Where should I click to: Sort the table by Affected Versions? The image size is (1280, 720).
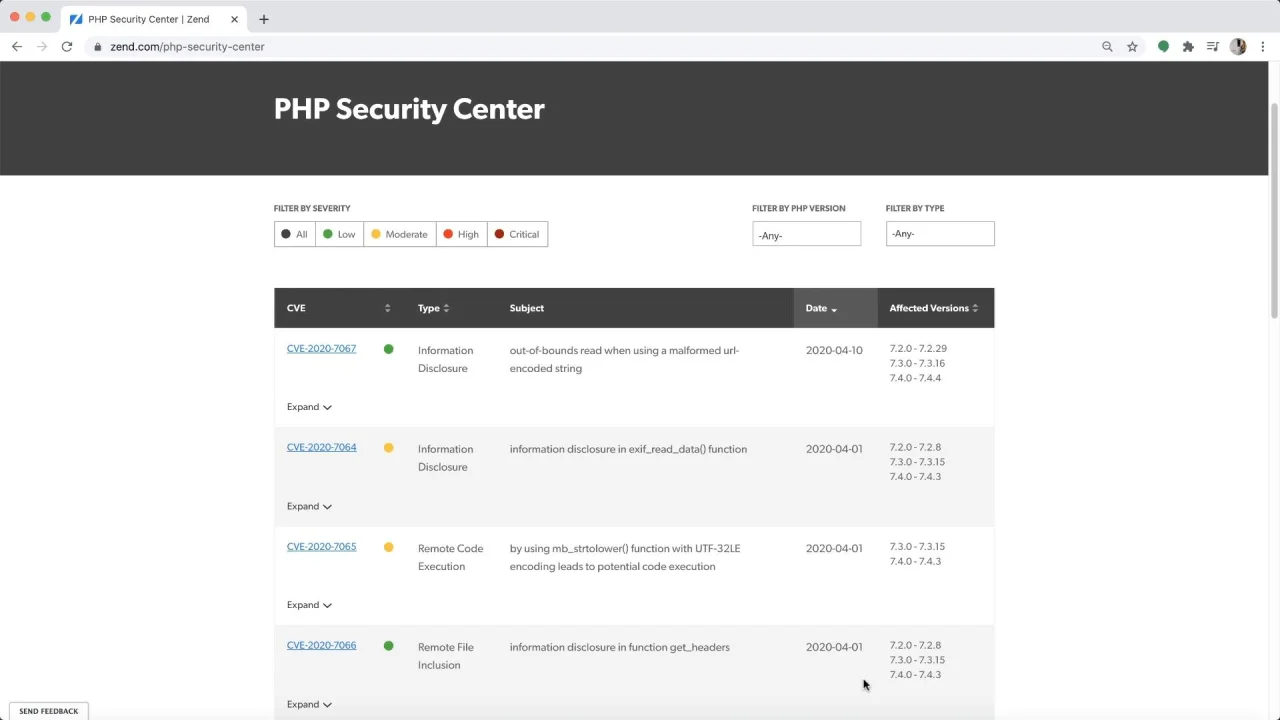pos(934,308)
